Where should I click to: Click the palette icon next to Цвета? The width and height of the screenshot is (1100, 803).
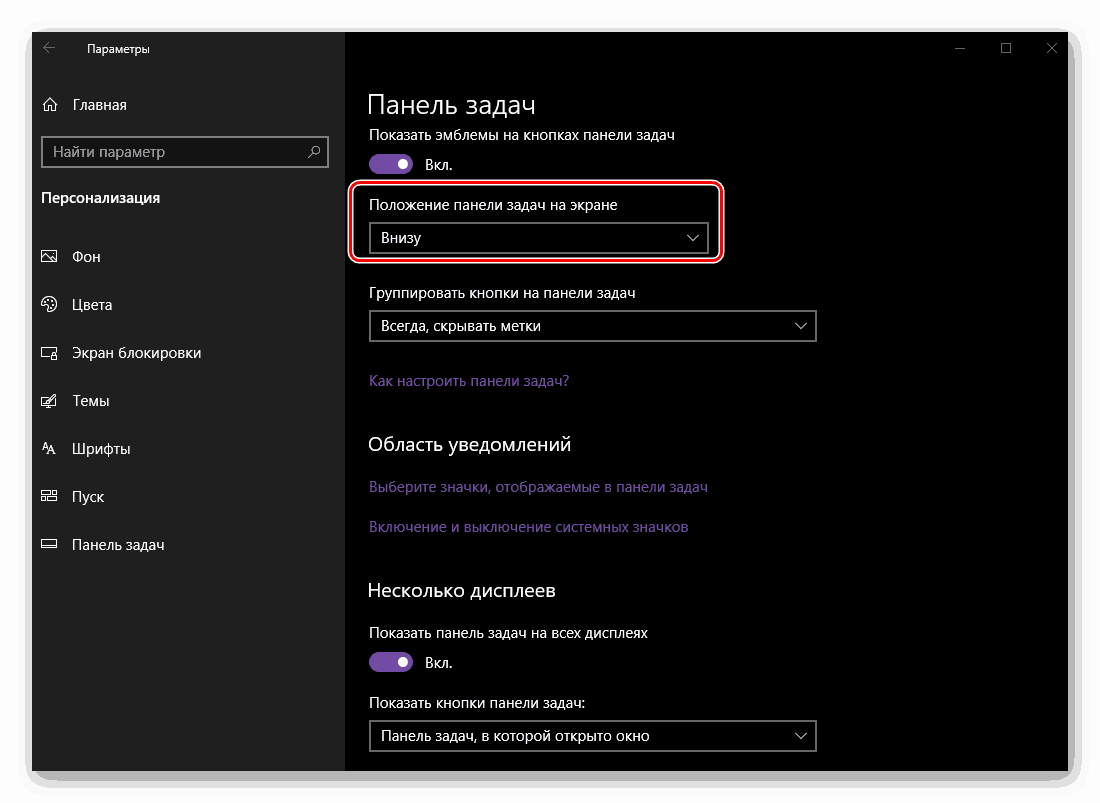49,304
